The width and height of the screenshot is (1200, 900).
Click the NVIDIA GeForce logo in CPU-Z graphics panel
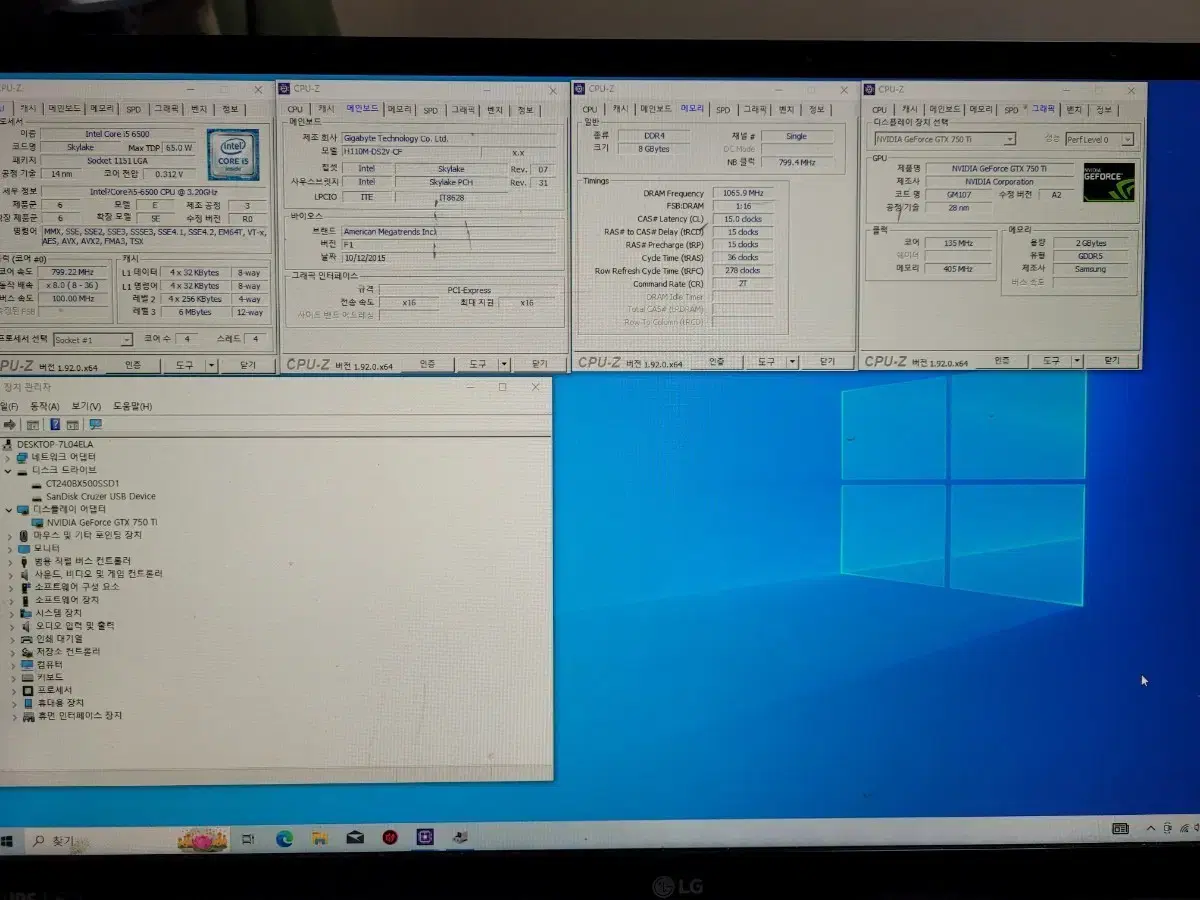tap(1107, 184)
